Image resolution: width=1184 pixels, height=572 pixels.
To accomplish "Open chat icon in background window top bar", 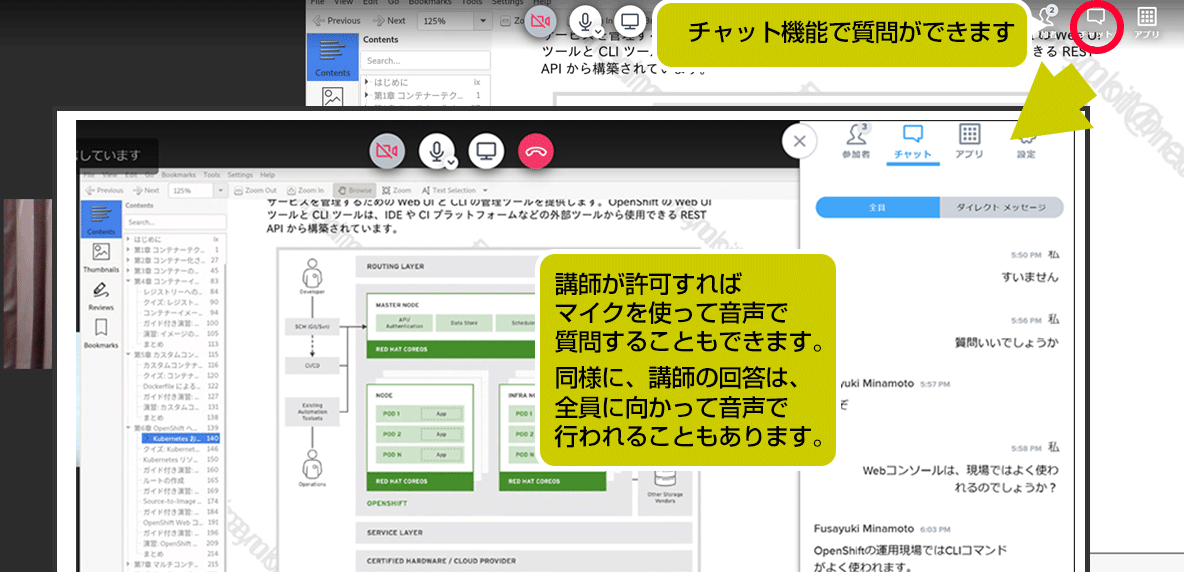I will (1096, 21).
